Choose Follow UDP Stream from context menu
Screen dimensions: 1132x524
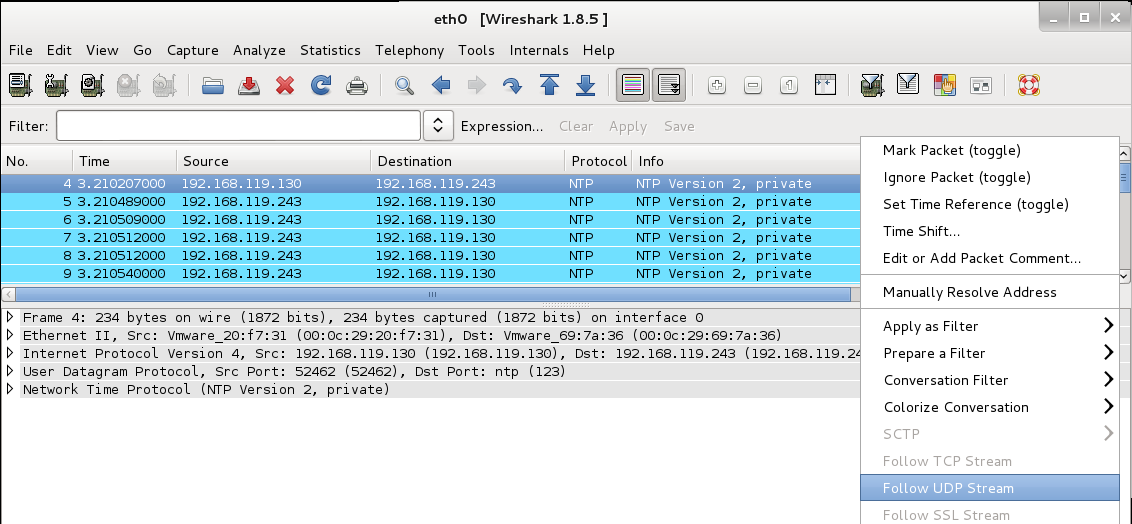[x=948, y=488]
